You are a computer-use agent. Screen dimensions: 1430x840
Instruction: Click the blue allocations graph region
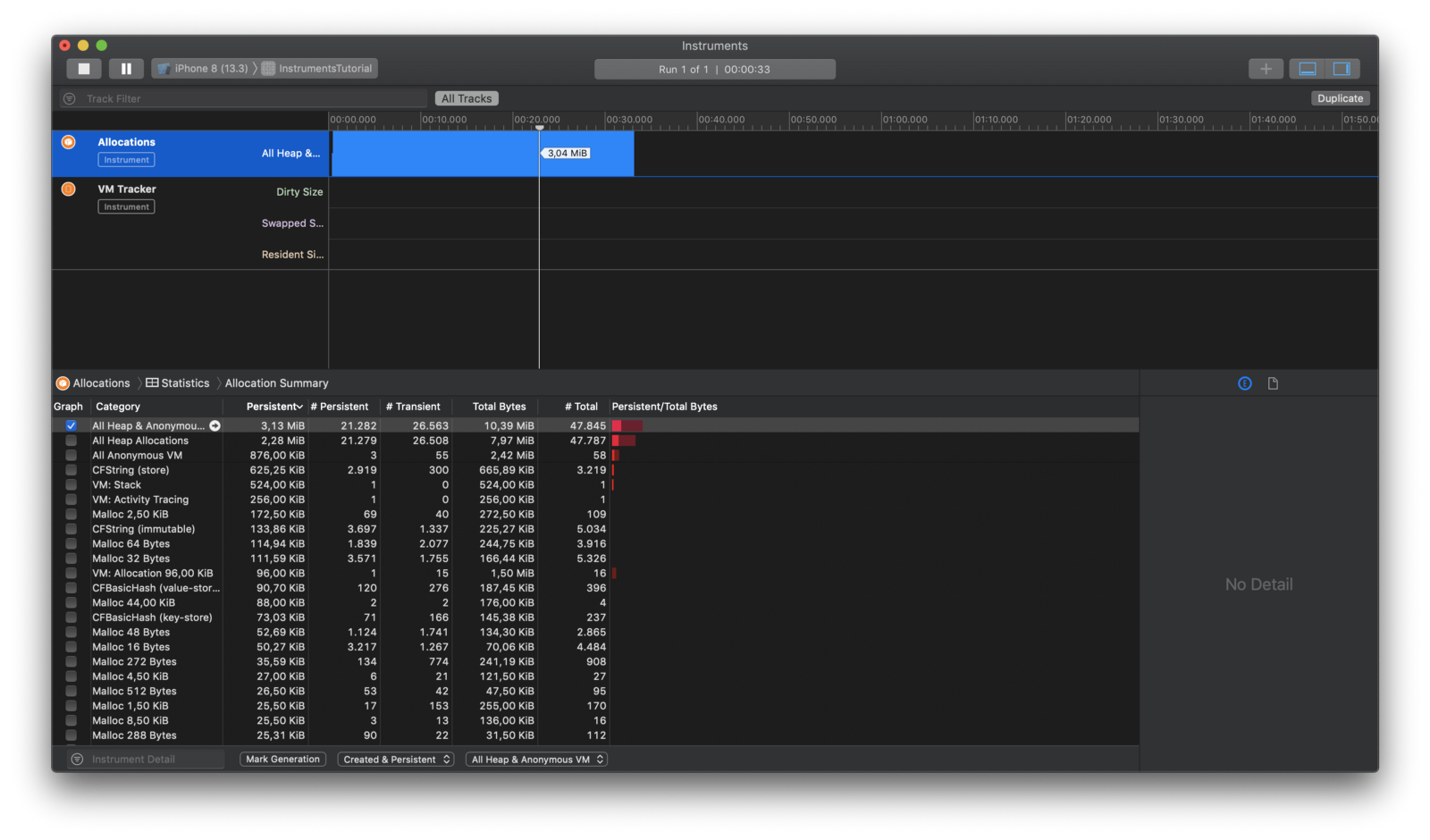click(x=483, y=154)
